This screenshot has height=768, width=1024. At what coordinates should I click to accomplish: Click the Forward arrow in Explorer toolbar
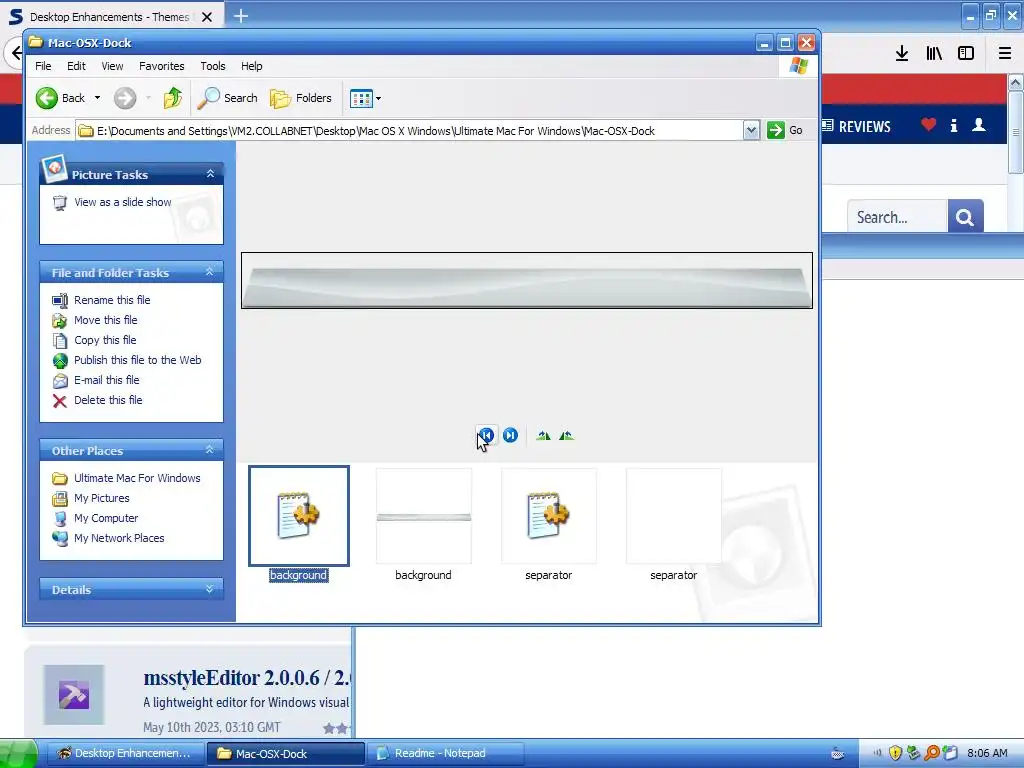coord(125,98)
